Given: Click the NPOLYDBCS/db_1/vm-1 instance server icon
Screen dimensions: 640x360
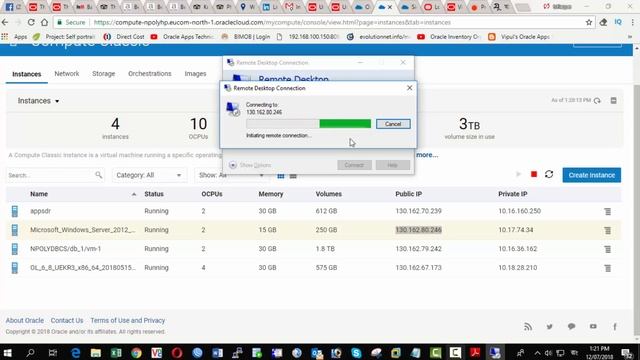Looking at the screenshot, I should coord(15,249).
